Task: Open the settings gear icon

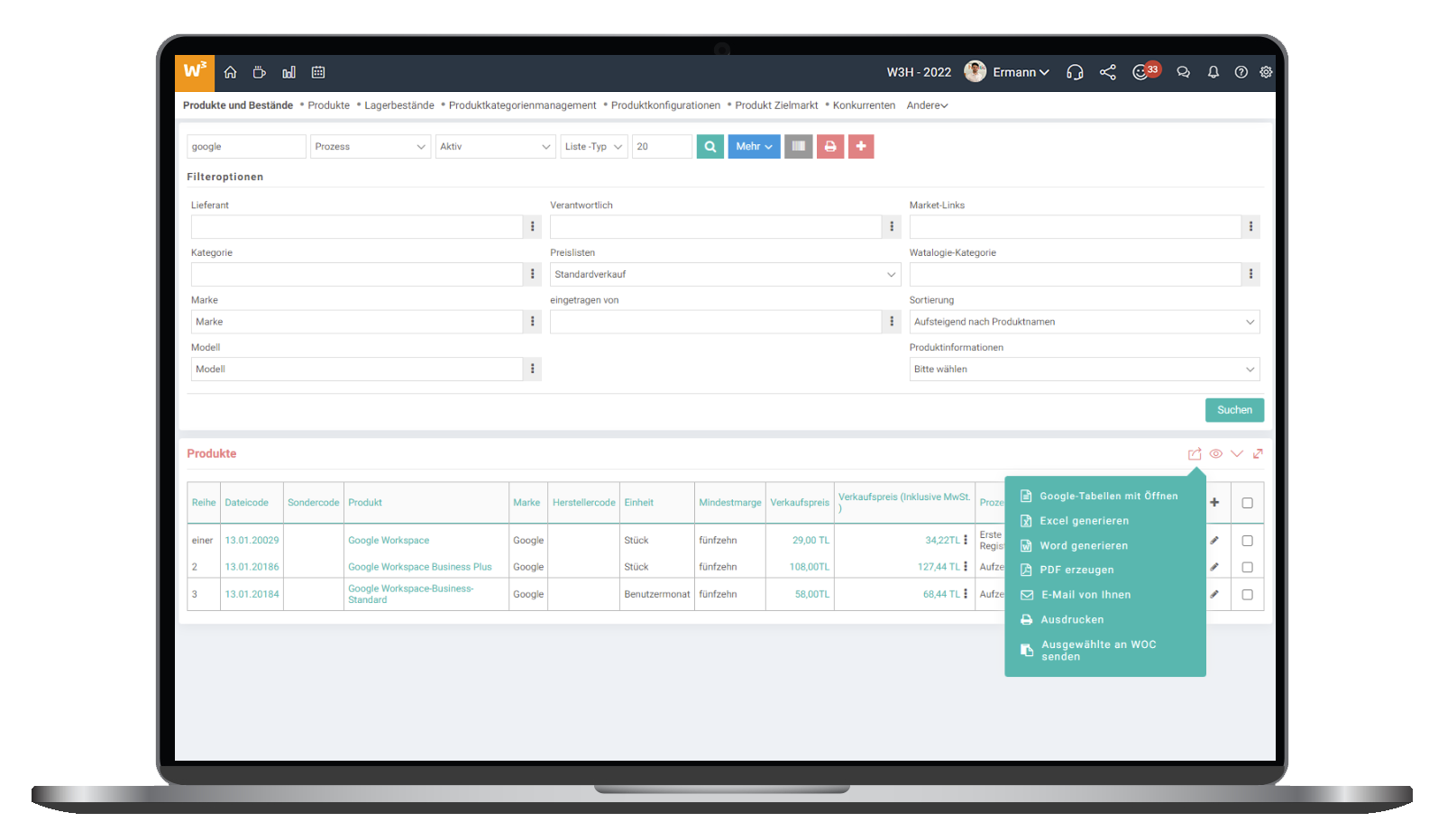Action: 1266,72
